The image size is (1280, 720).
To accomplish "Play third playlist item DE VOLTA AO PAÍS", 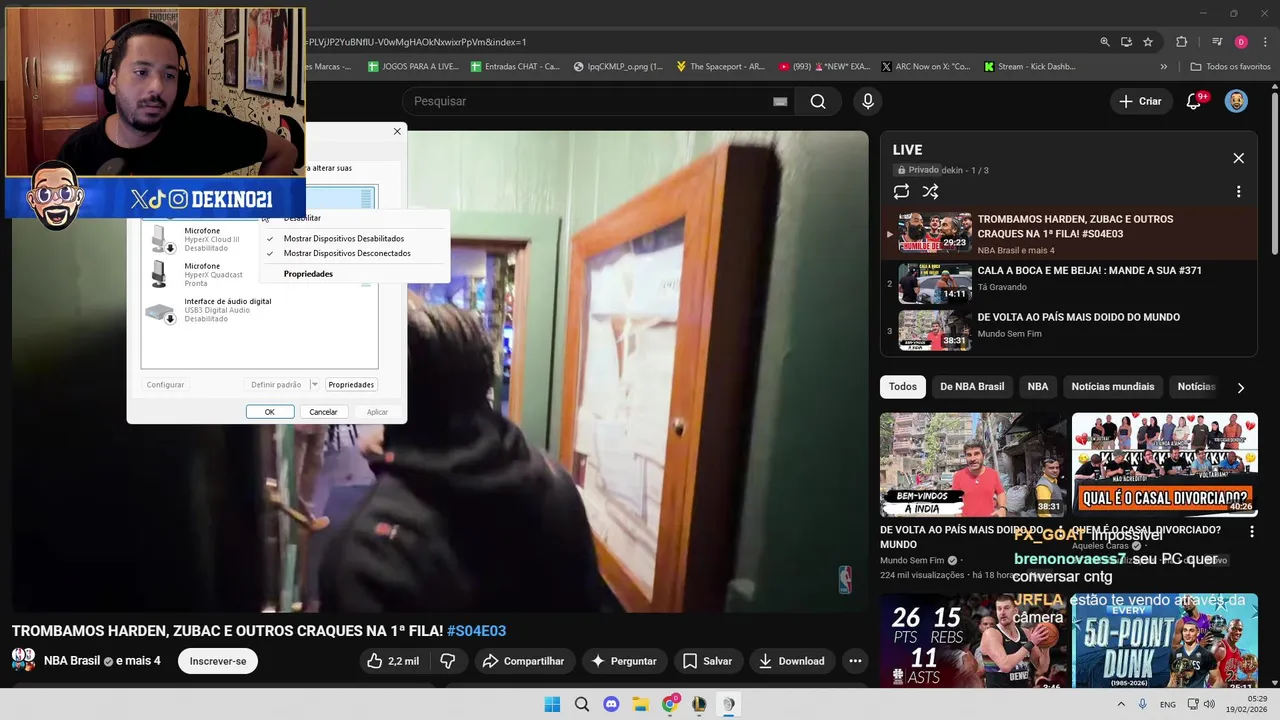I will click(x=1068, y=330).
